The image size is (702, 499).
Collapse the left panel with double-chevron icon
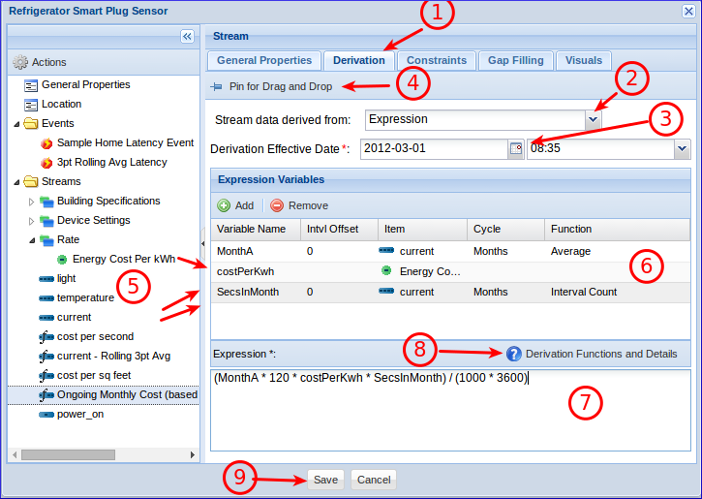[187, 36]
